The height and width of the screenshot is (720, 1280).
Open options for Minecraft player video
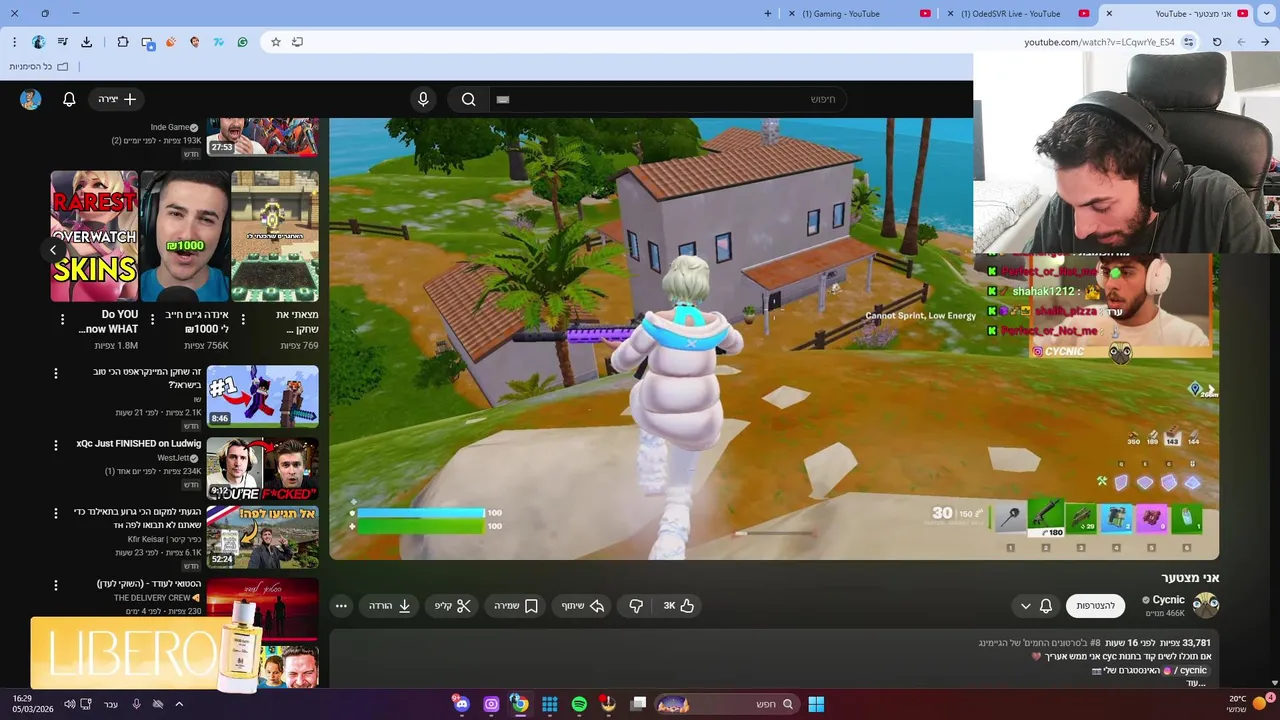click(x=56, y=373)
